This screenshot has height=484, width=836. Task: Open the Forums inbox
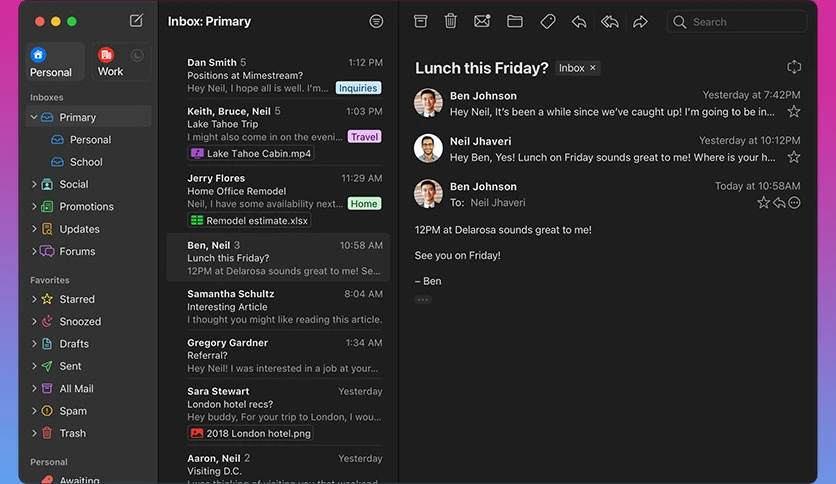(89, 251)
